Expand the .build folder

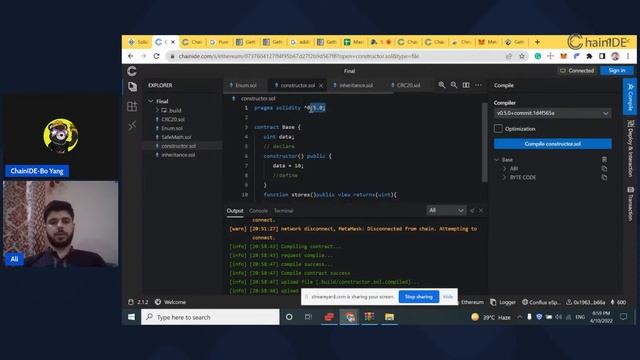point(157,110)
